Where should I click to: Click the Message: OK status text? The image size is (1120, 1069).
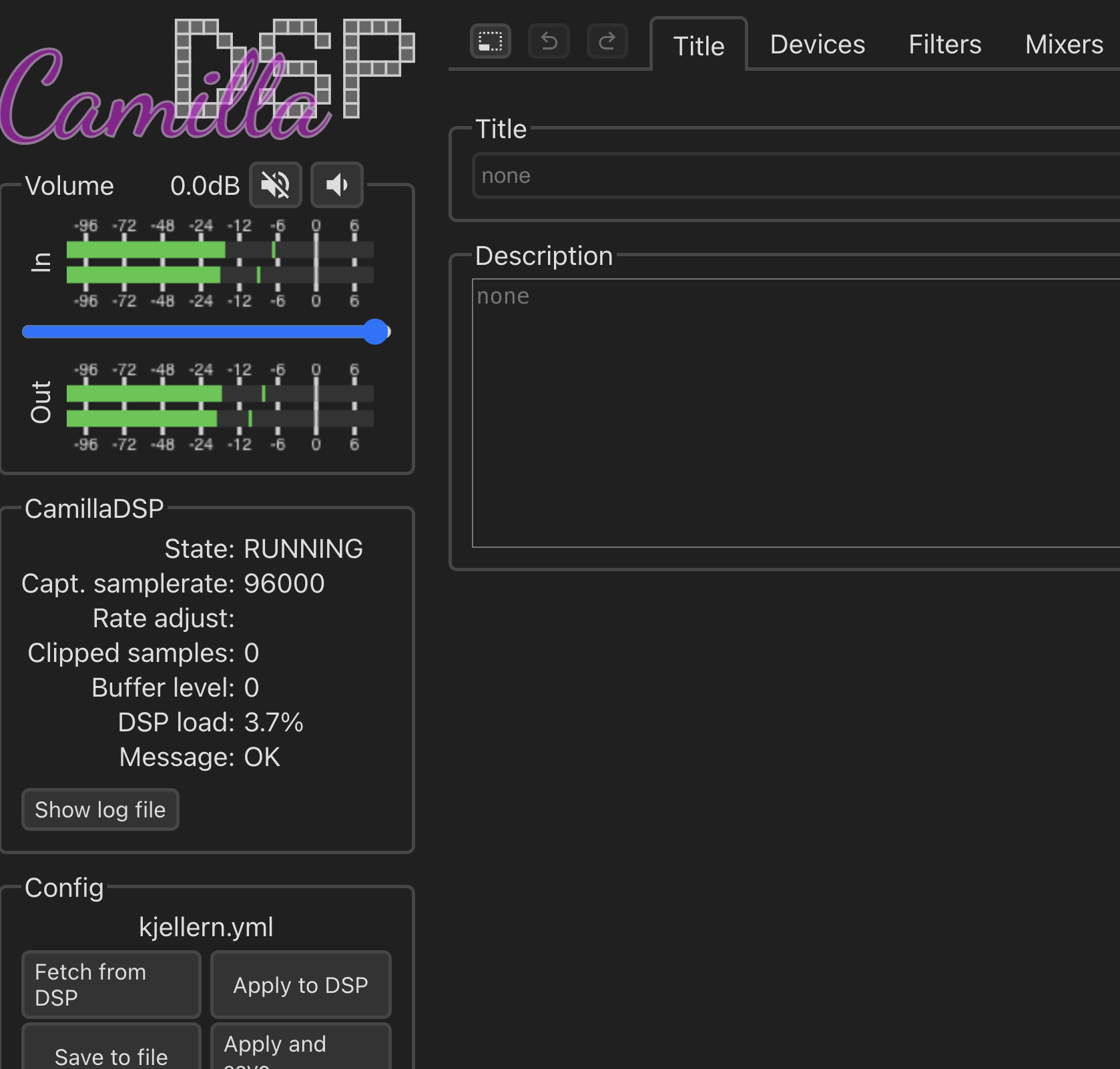click(200, 757)
